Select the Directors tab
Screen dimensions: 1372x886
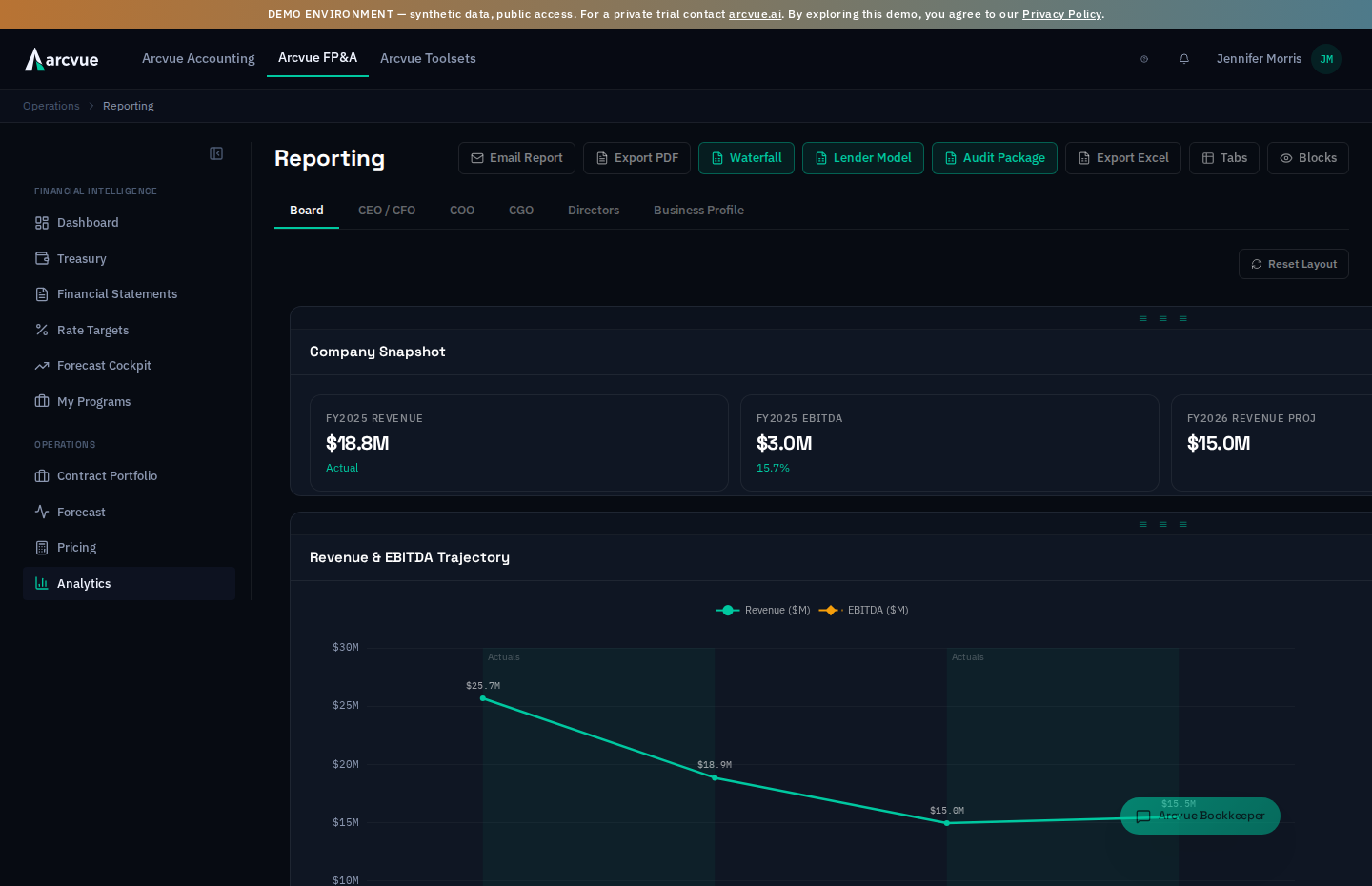click(594, 211)
